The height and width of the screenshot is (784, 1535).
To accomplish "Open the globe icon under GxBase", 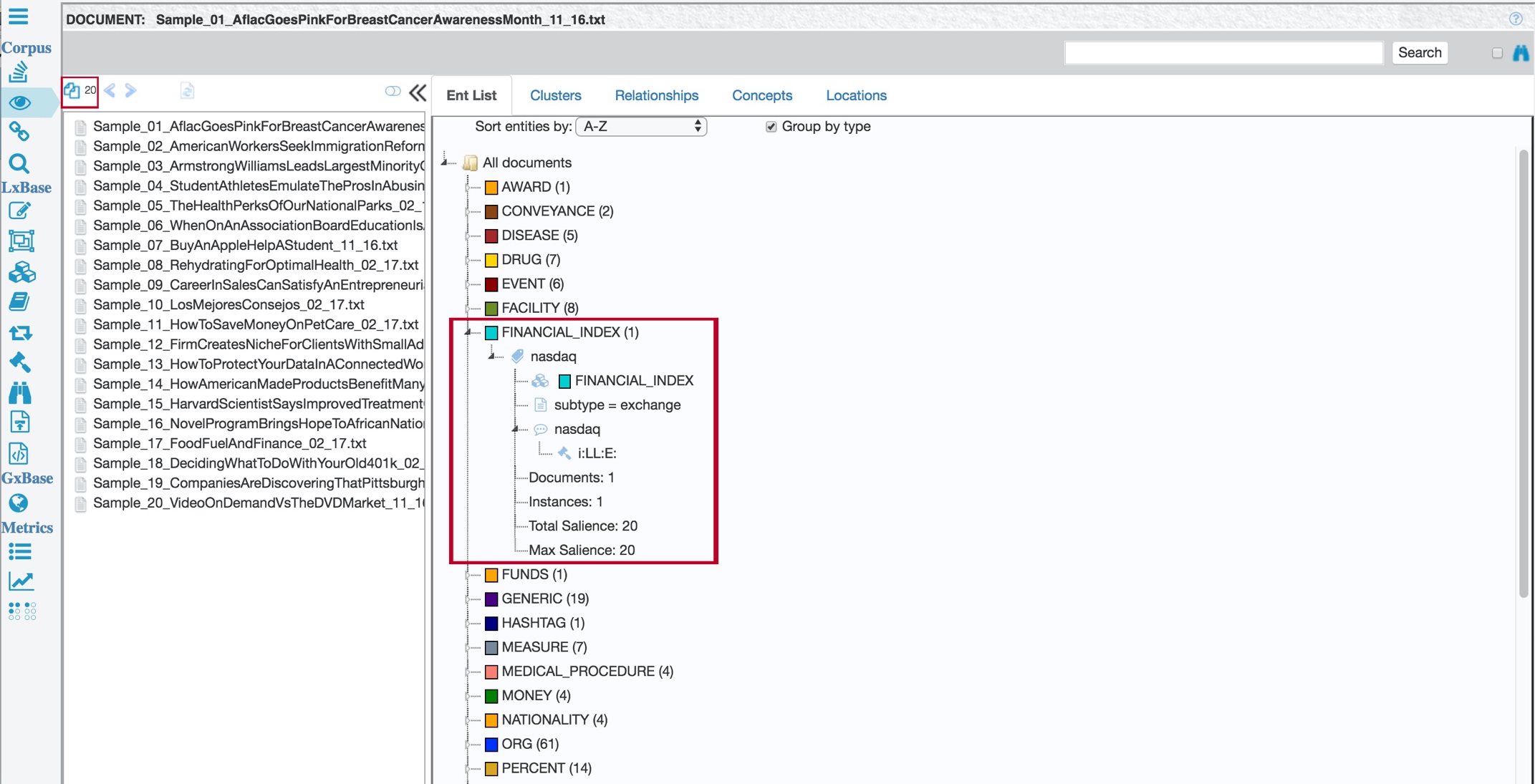I will 19,503.
